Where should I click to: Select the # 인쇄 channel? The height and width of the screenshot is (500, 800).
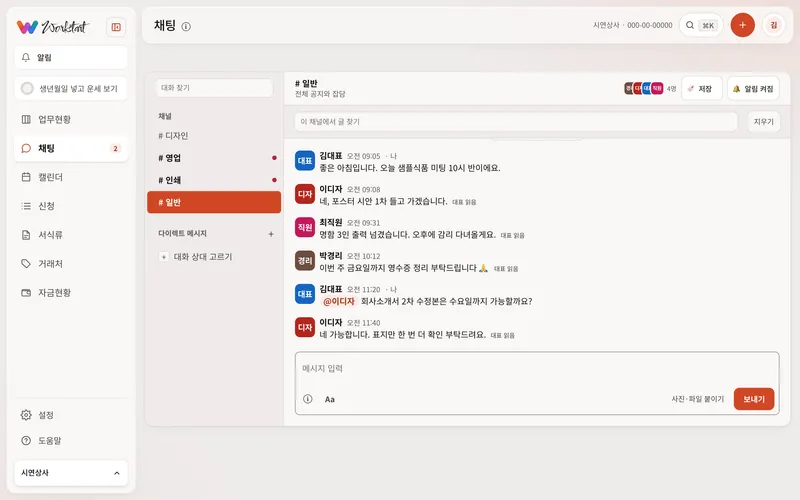click(x=214, y=180)
